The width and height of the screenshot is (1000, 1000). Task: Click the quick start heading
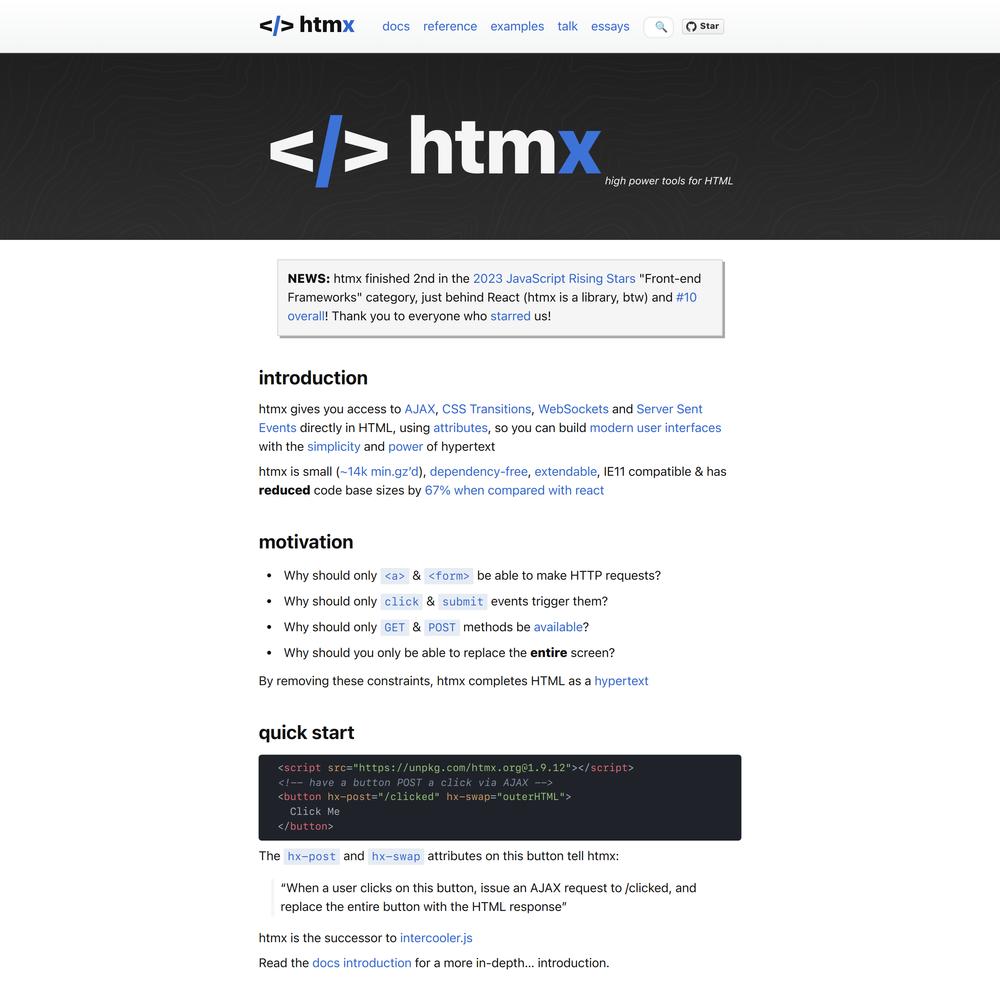coord(306,733)
